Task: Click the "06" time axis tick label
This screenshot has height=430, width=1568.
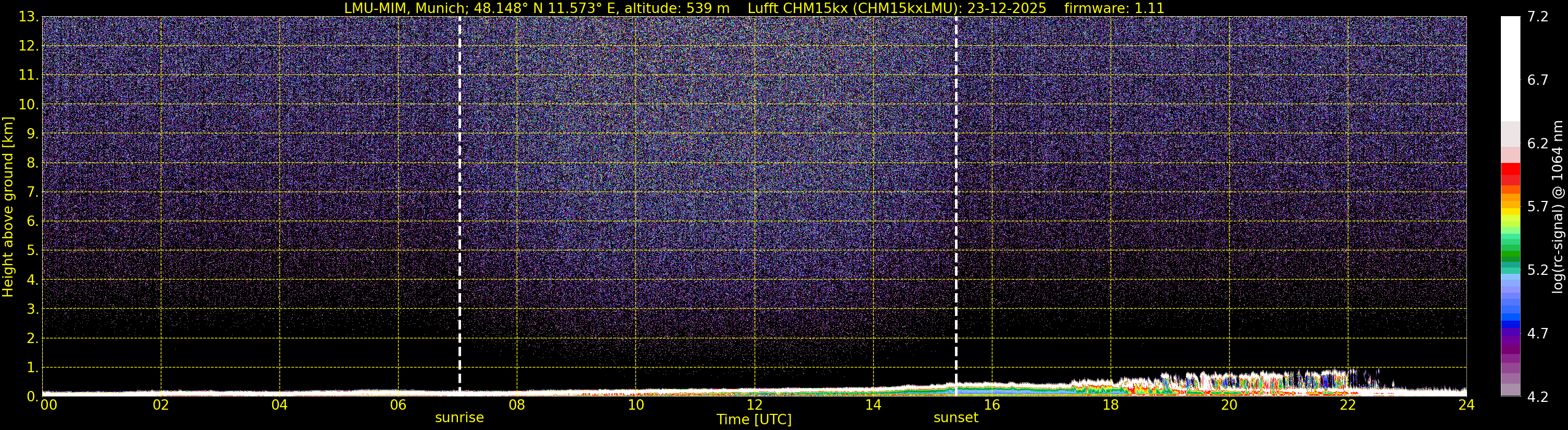Action: pos(398,405)
